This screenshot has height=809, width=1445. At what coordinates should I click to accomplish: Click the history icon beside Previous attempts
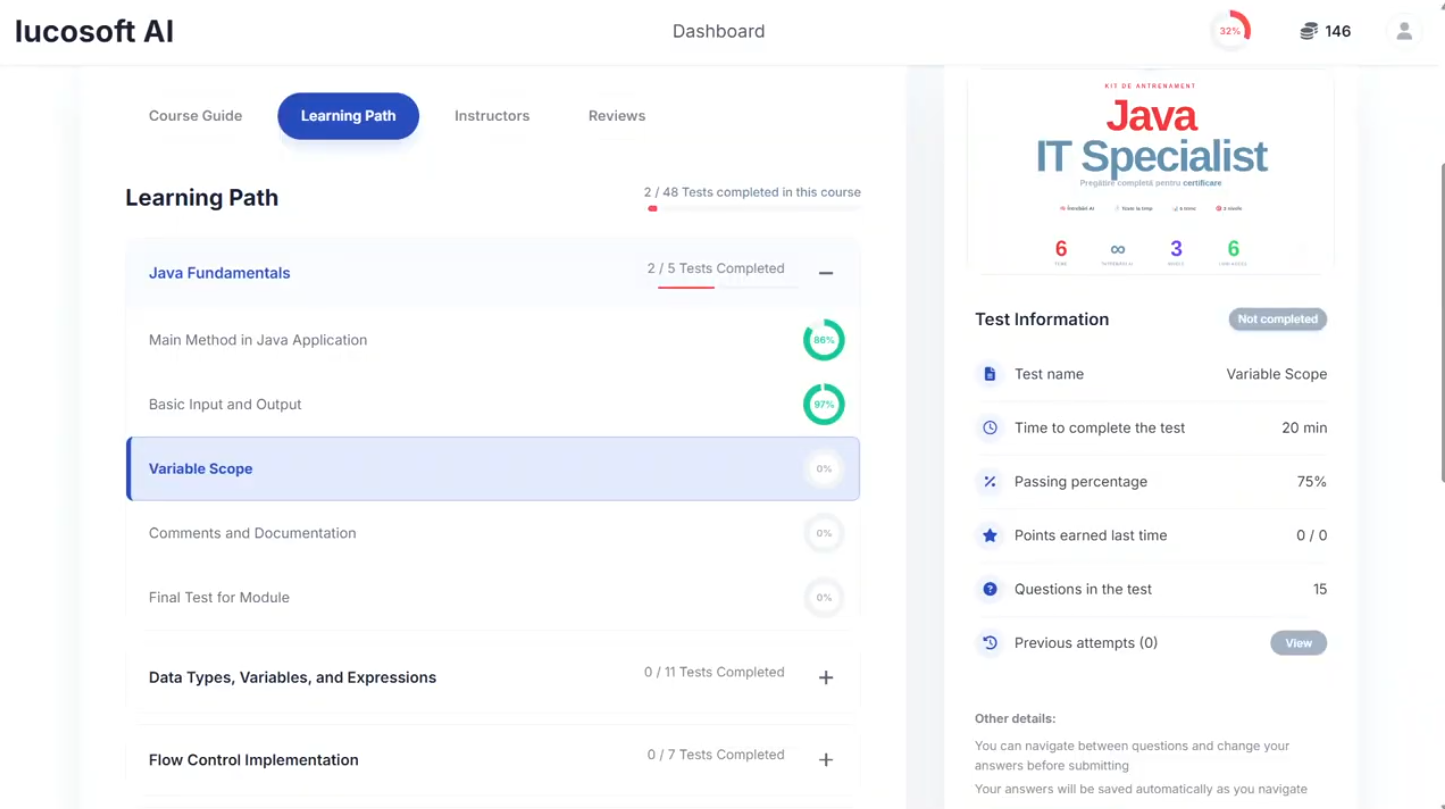pos(989,643)
